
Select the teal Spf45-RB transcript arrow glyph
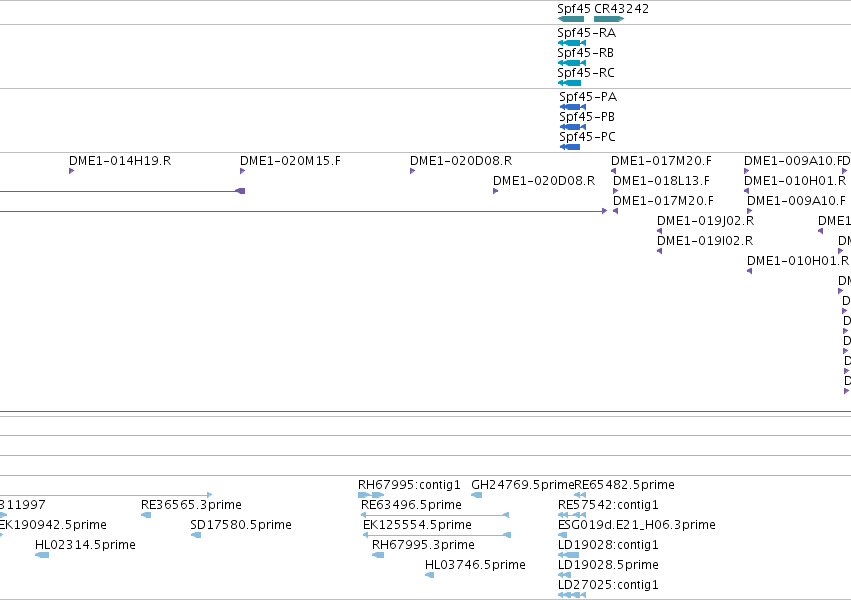point(571,63)
